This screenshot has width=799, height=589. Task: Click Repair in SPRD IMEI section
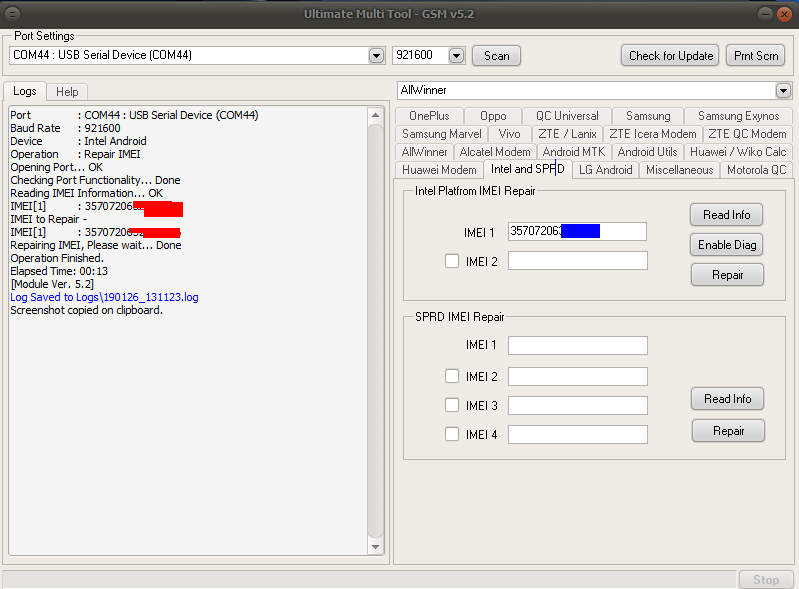pos(728,431)
